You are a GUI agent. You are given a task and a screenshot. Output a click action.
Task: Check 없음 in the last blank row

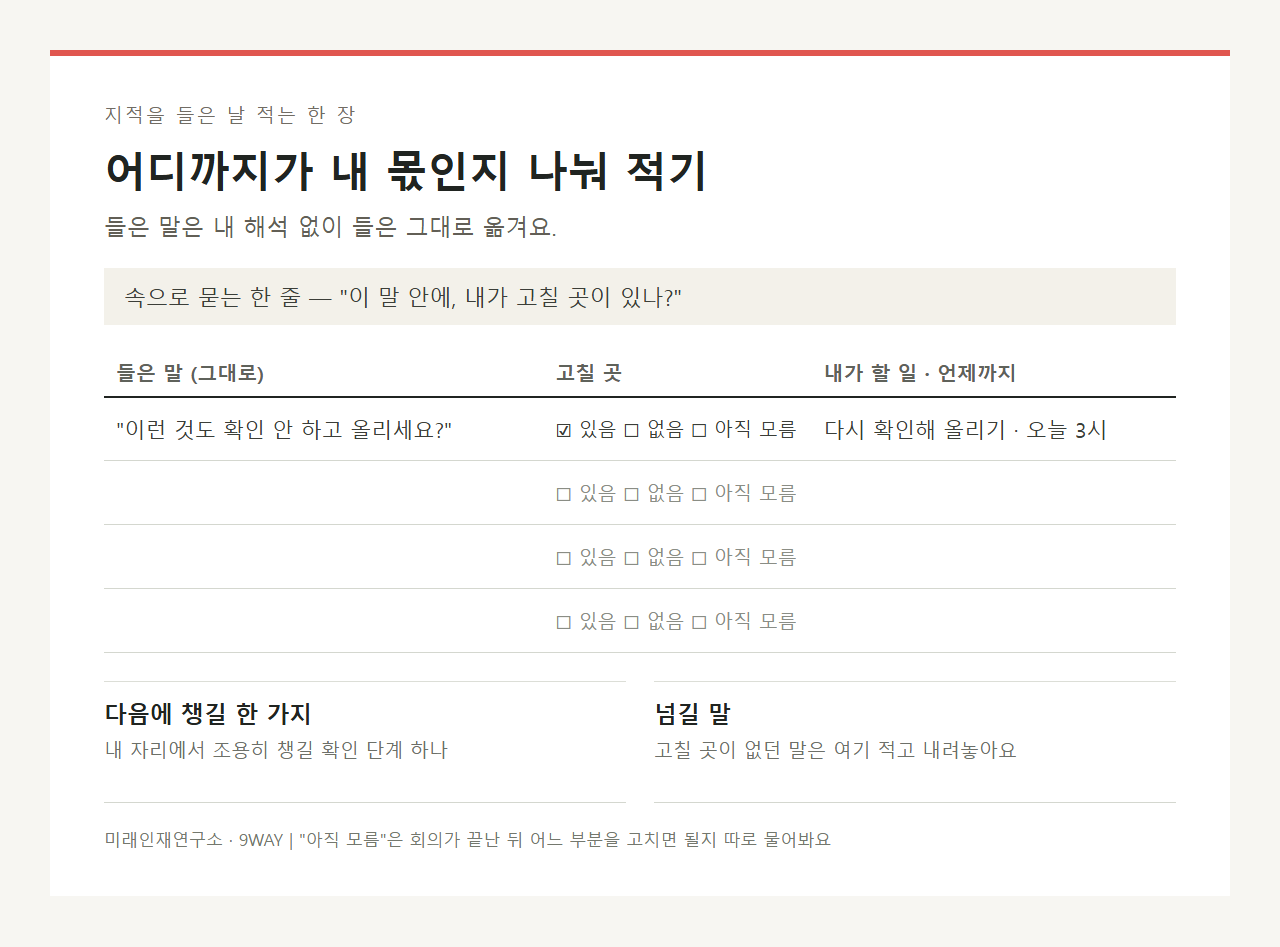[x=631, y=622]
